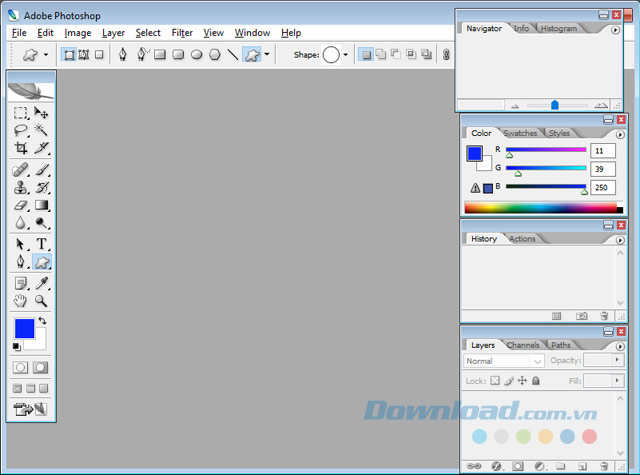Switch to the Histogram tab
The height and width of the screenshot is (475, 640).
[x=559, y=28]
